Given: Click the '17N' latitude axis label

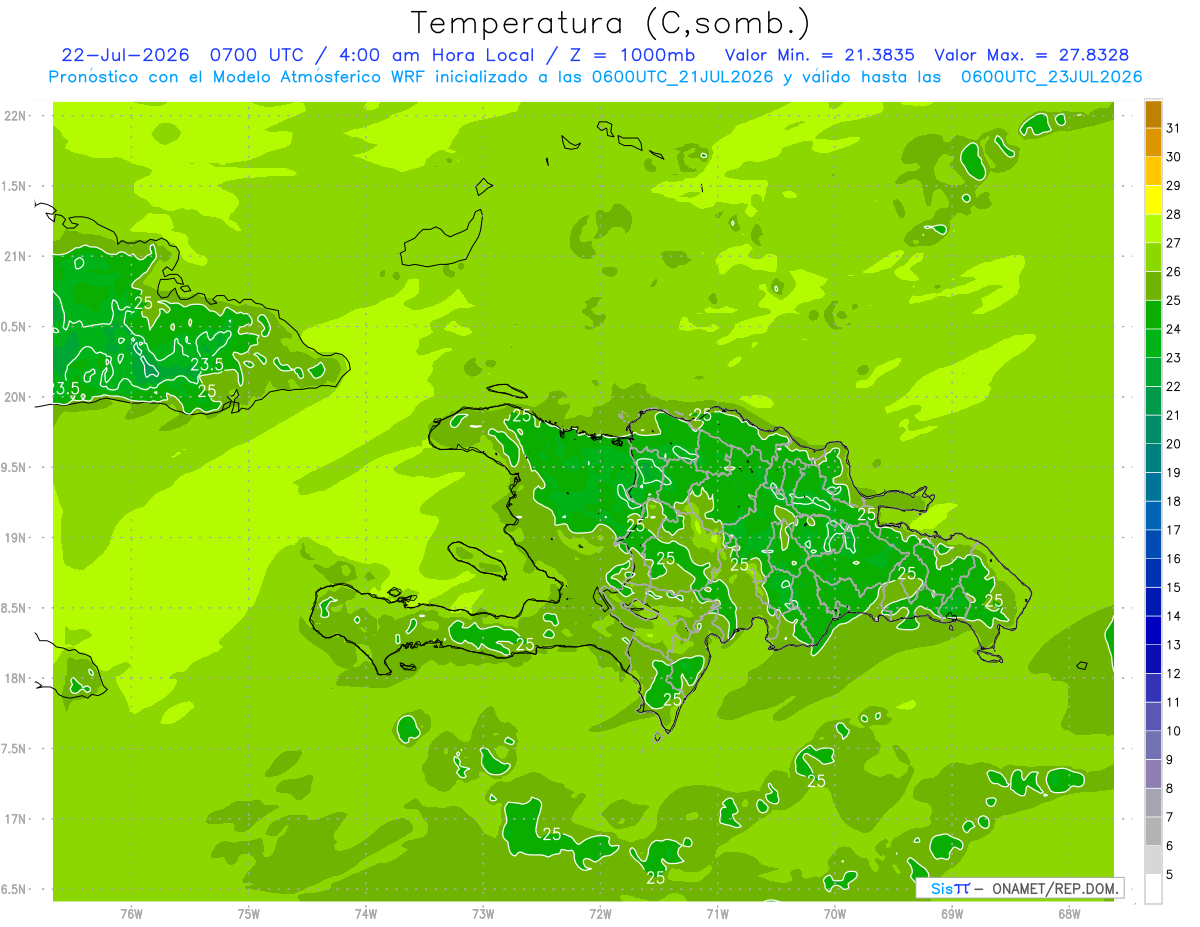Looking at the screenshot, I should click(x=15, y=819).
